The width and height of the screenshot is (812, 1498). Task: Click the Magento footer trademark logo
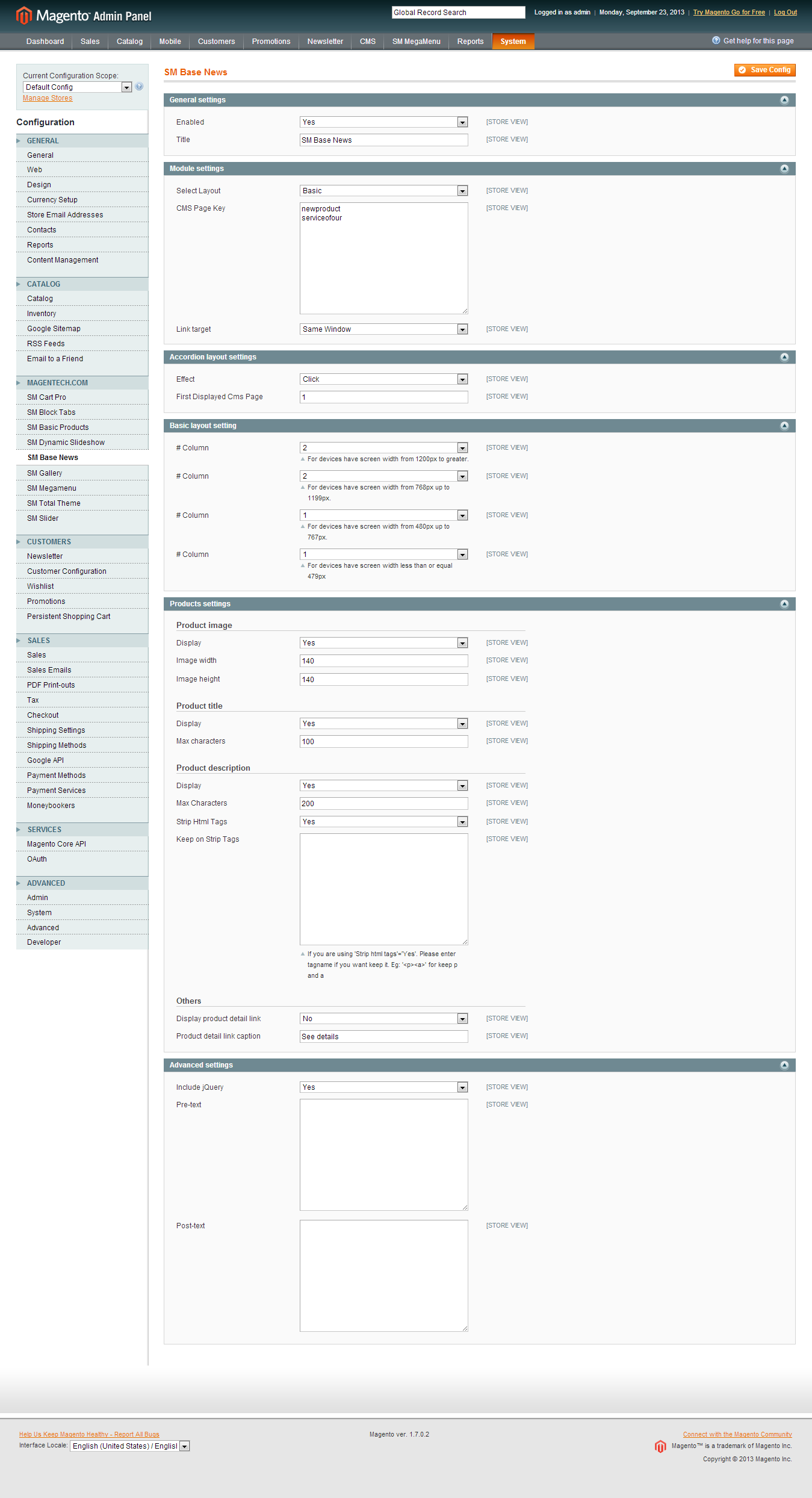click(x=660, y=1446)
